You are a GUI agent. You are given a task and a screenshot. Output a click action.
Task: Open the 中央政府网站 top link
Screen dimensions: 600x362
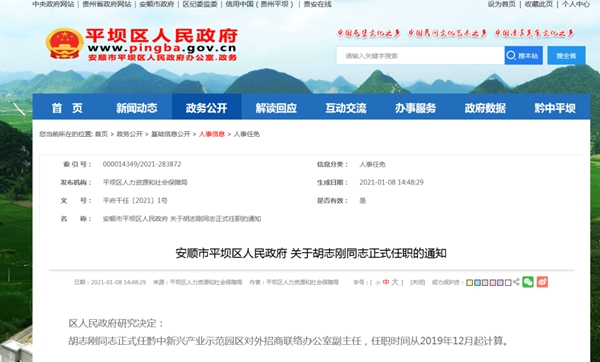[53, 4]
